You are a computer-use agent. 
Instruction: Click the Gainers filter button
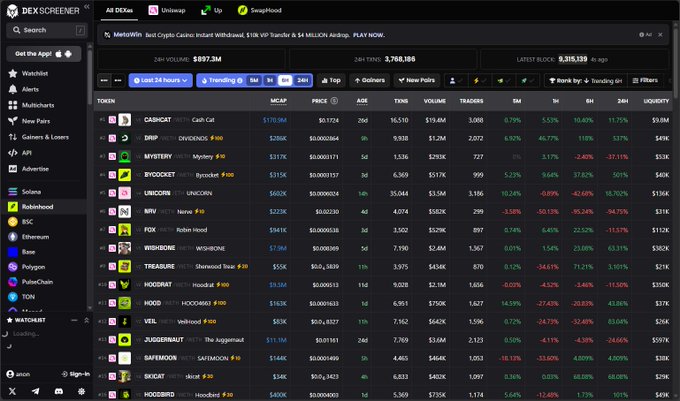[x=369, y=80]
